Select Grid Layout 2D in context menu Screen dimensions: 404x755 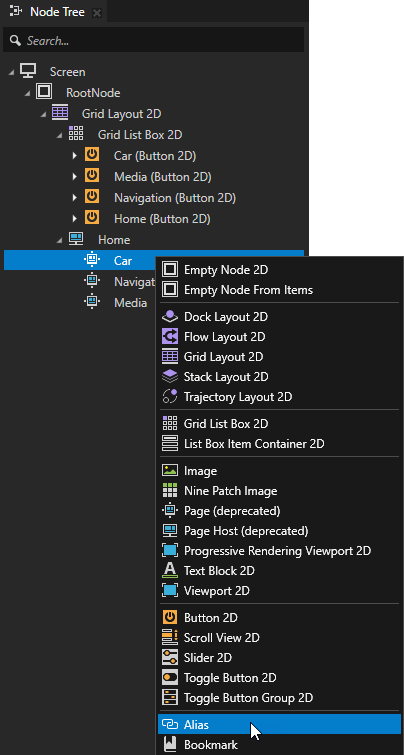coord(280,356)
